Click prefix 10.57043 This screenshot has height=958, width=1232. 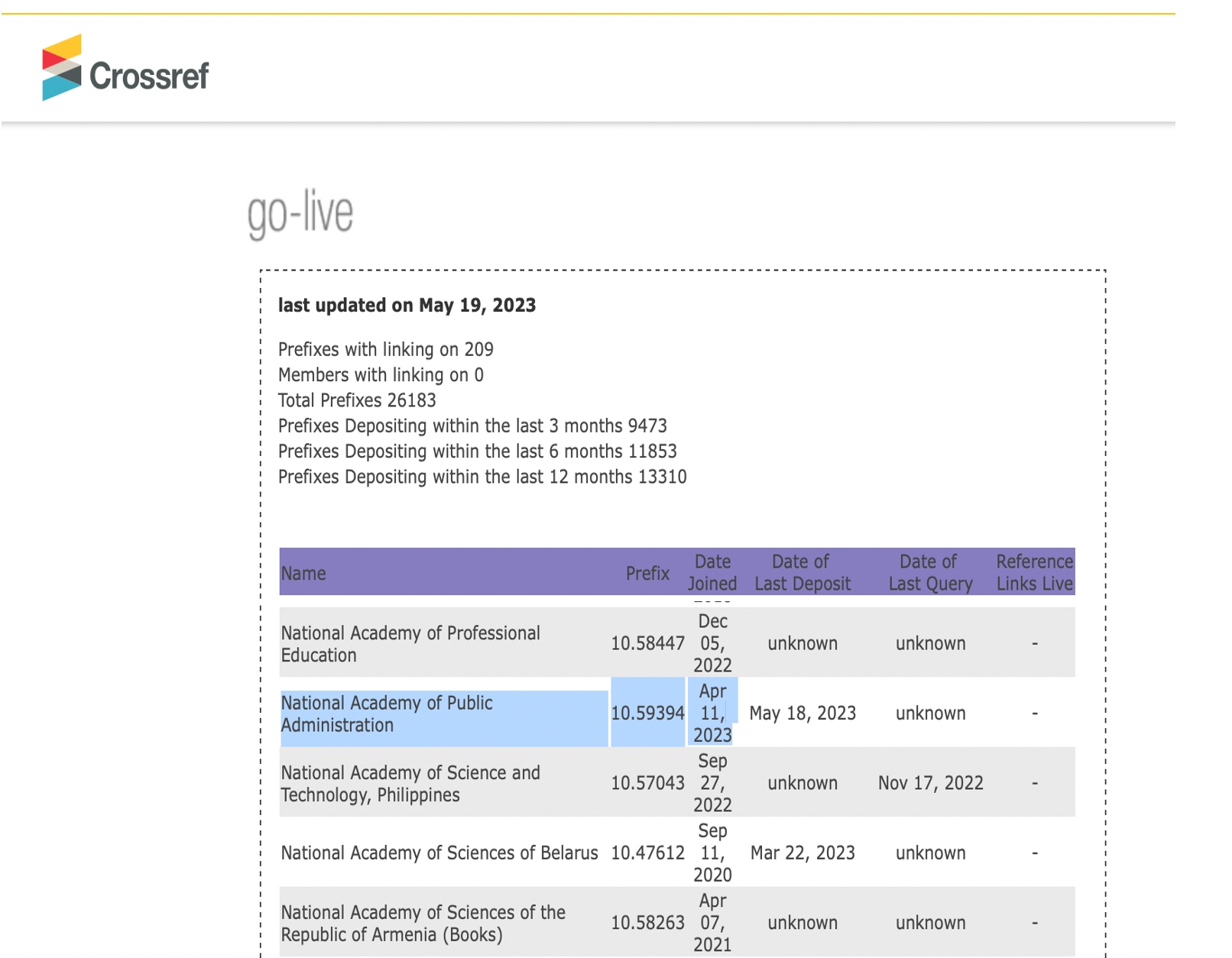[647, 783]
